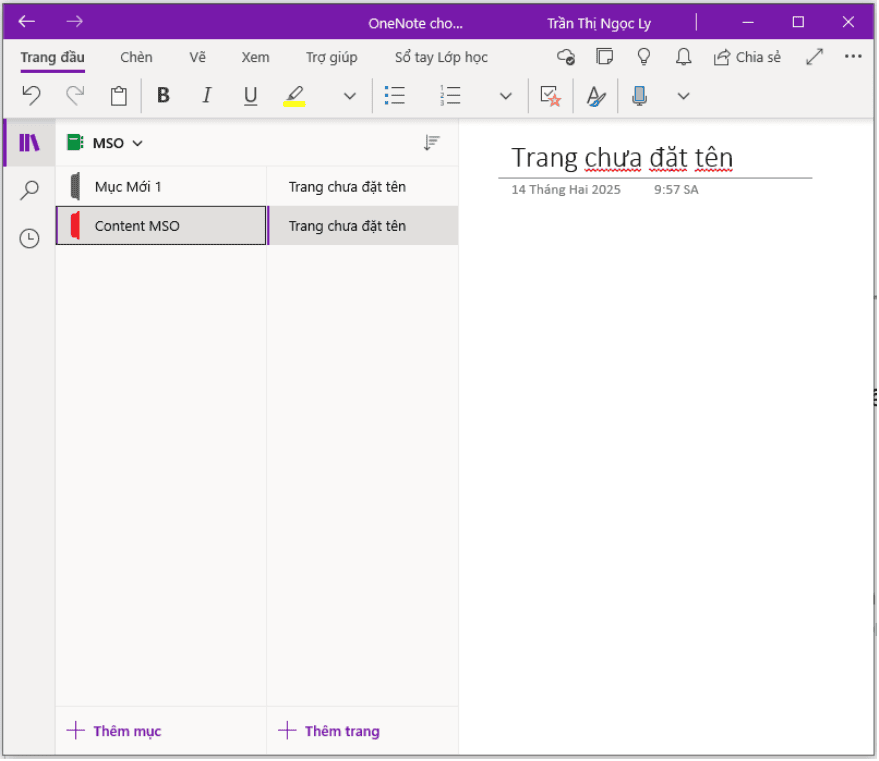This screenshot has width=879, height=761.
Task: Toggle notebook navigation pane icon
Action: click(29, 143)
